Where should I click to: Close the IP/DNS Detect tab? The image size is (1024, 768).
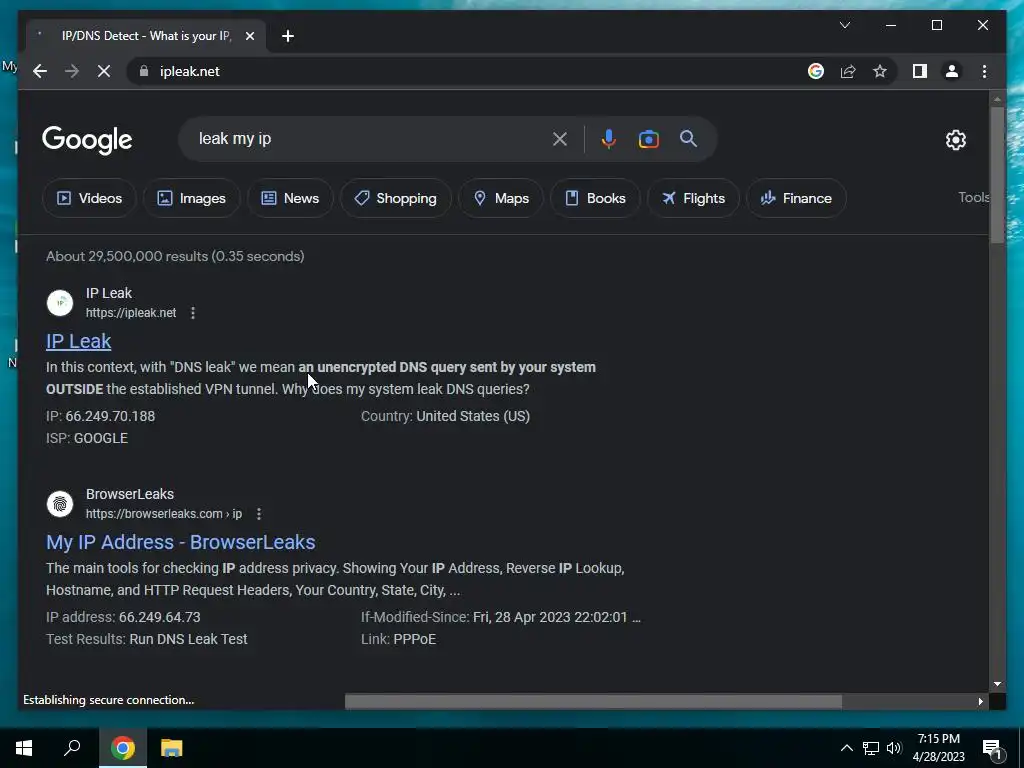tap(249, 36)
